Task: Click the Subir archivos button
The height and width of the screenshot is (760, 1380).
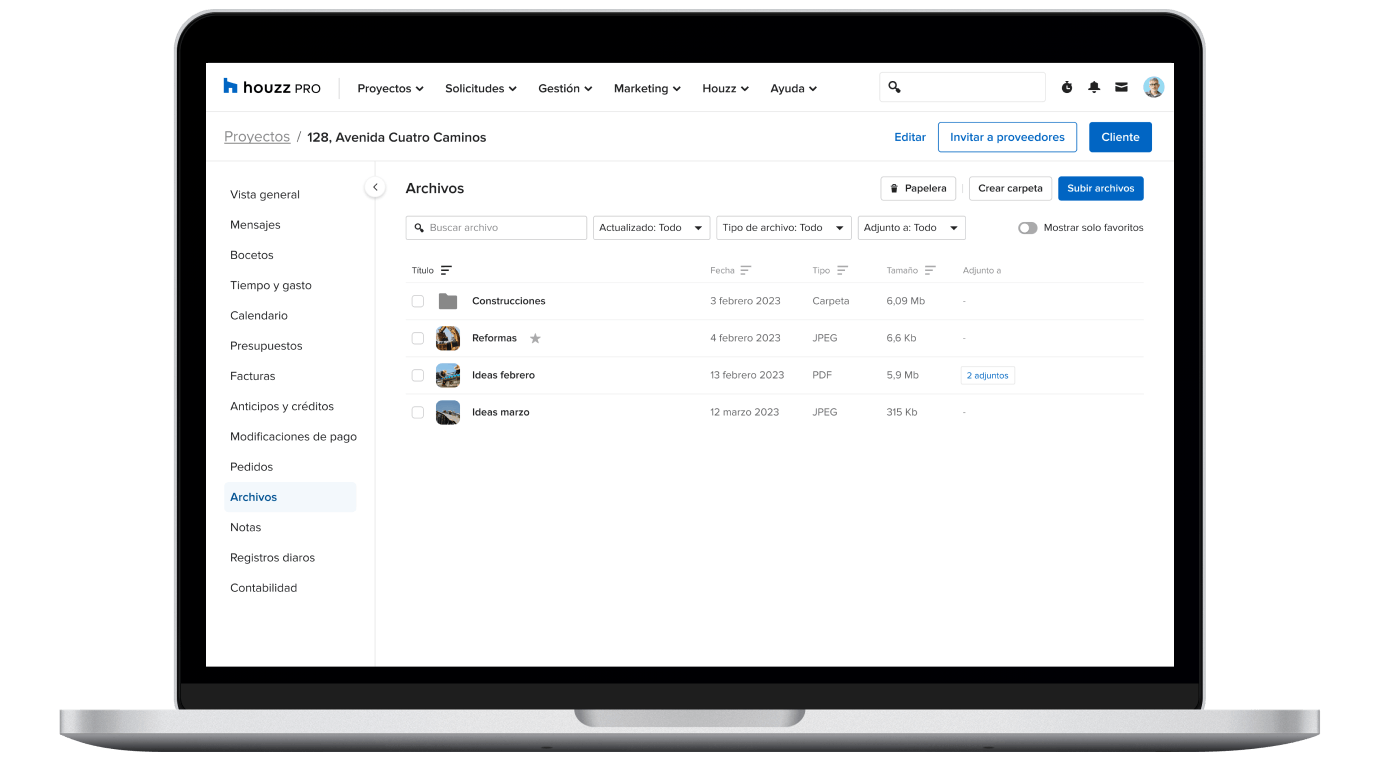Action: (1100, 188)
